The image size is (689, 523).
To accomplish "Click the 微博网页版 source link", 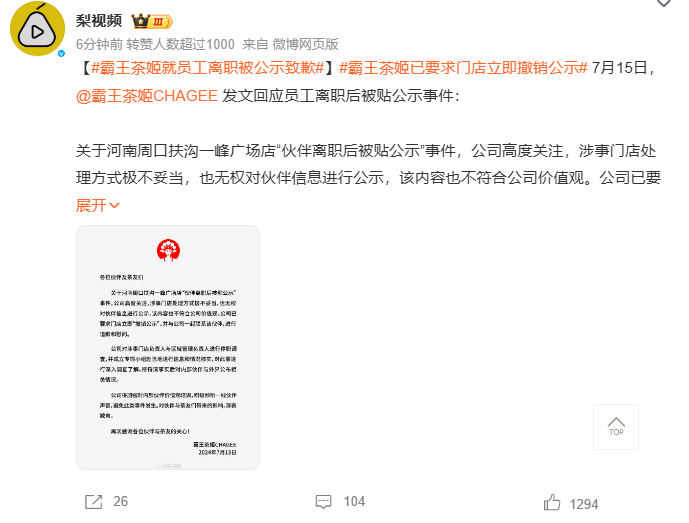I will point(305,44).
